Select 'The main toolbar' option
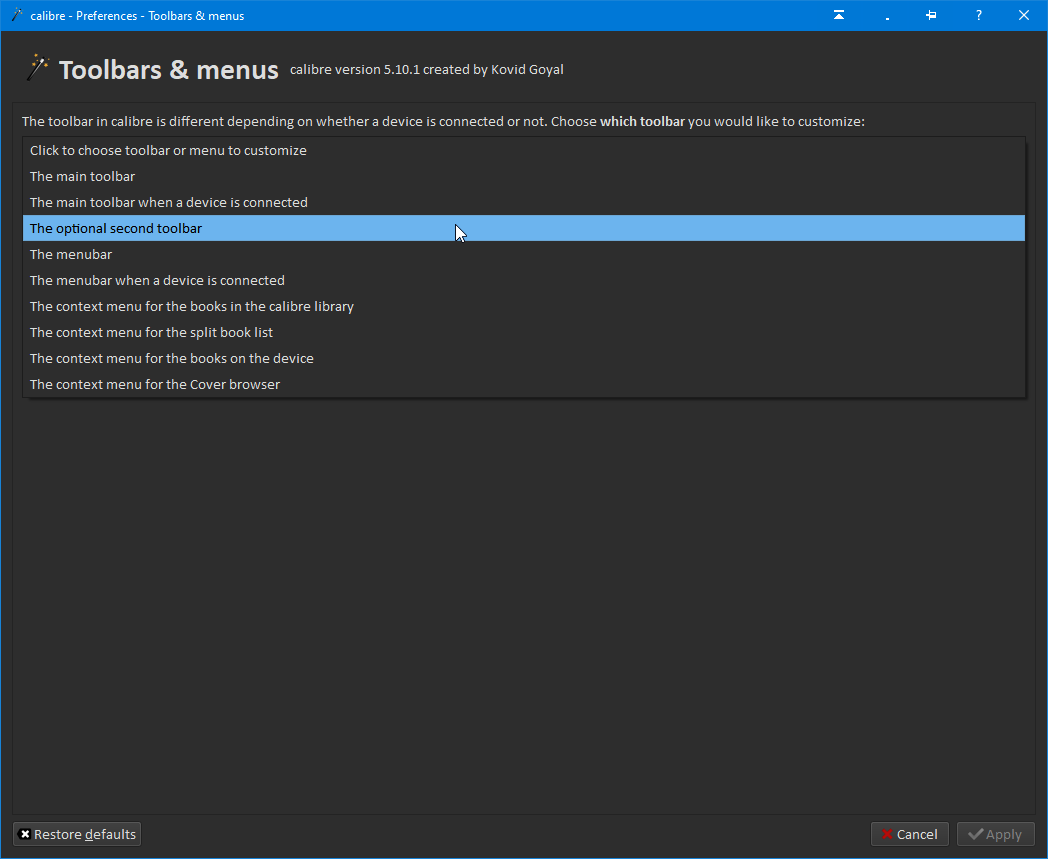 coord(523,176)
